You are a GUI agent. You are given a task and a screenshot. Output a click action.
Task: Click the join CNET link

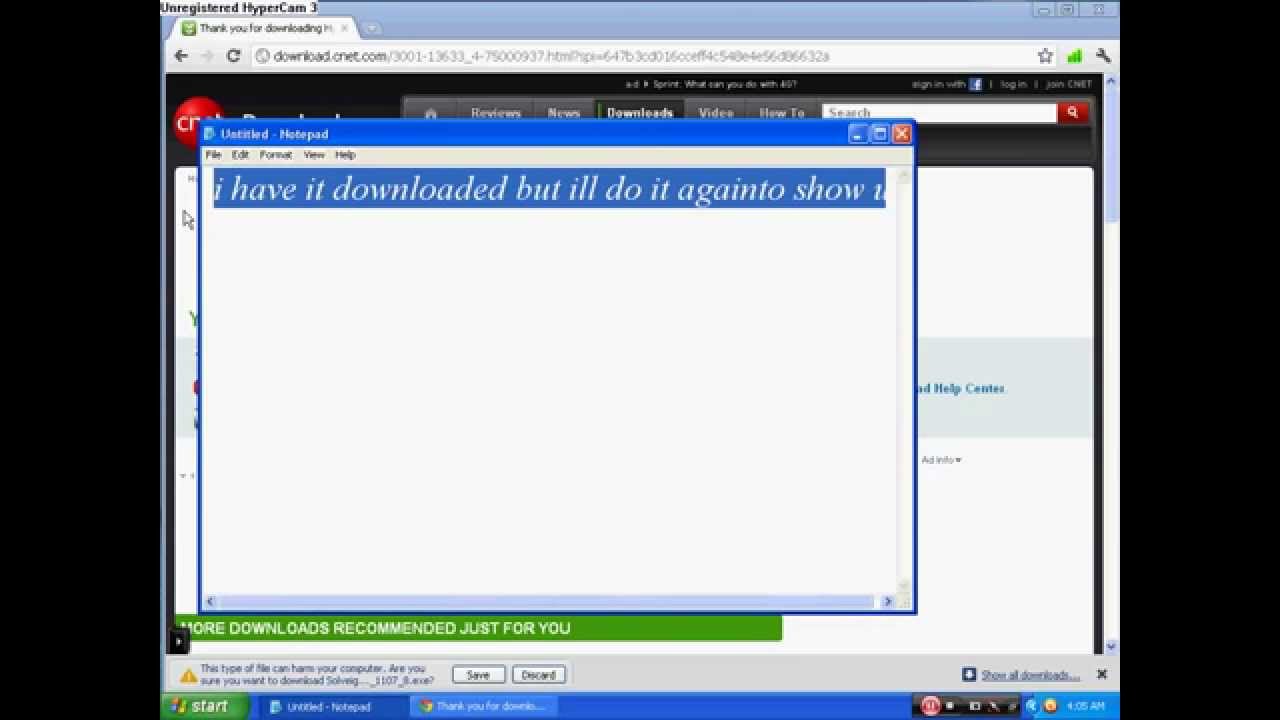tap(1069, 85)
